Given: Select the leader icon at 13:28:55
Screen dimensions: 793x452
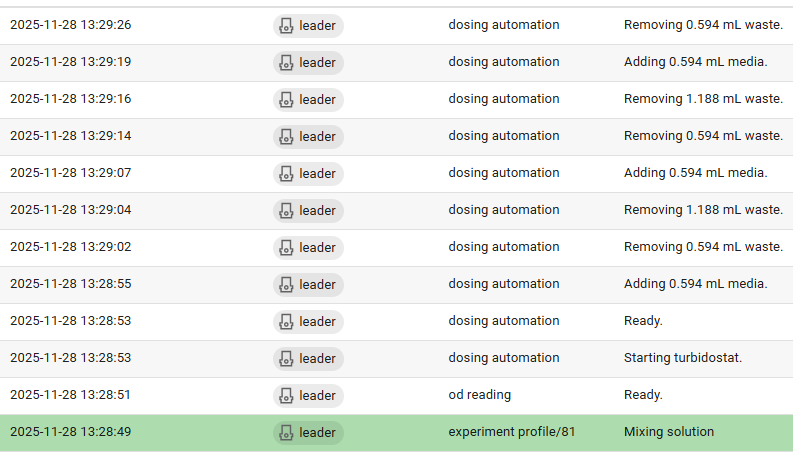Looking at the screenshot, I should [286, 284].
